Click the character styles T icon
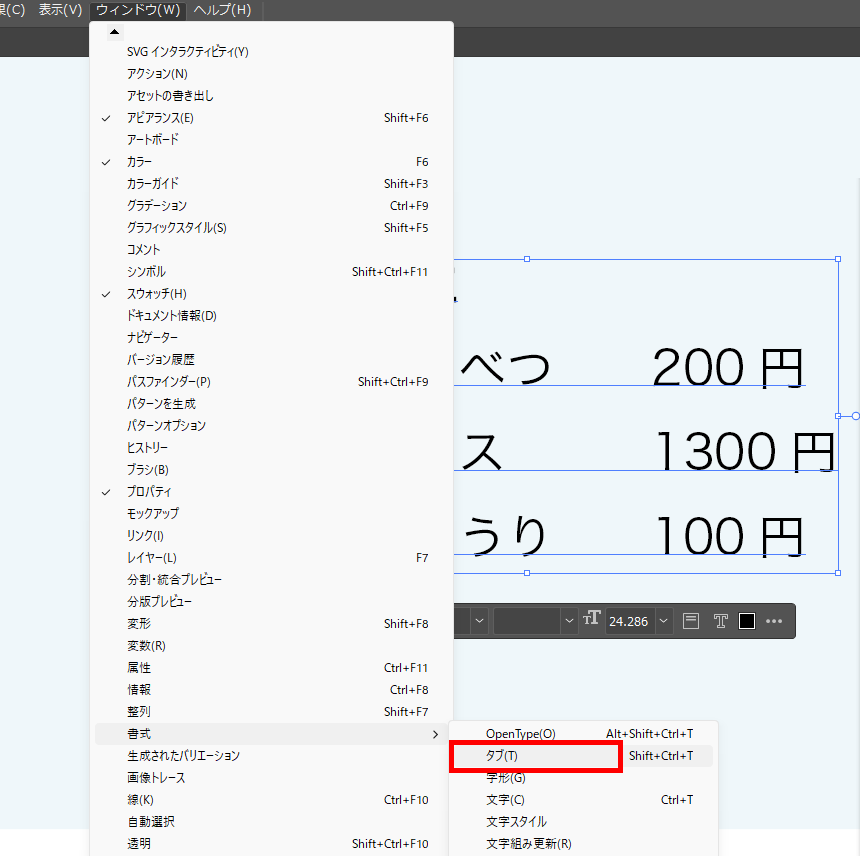 coord(721,620)
